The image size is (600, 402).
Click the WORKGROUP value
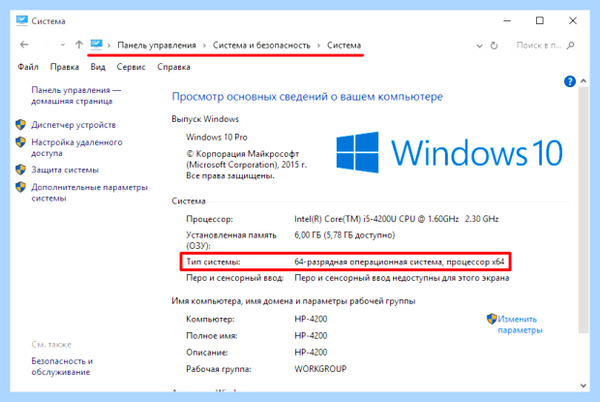(320, 369)
